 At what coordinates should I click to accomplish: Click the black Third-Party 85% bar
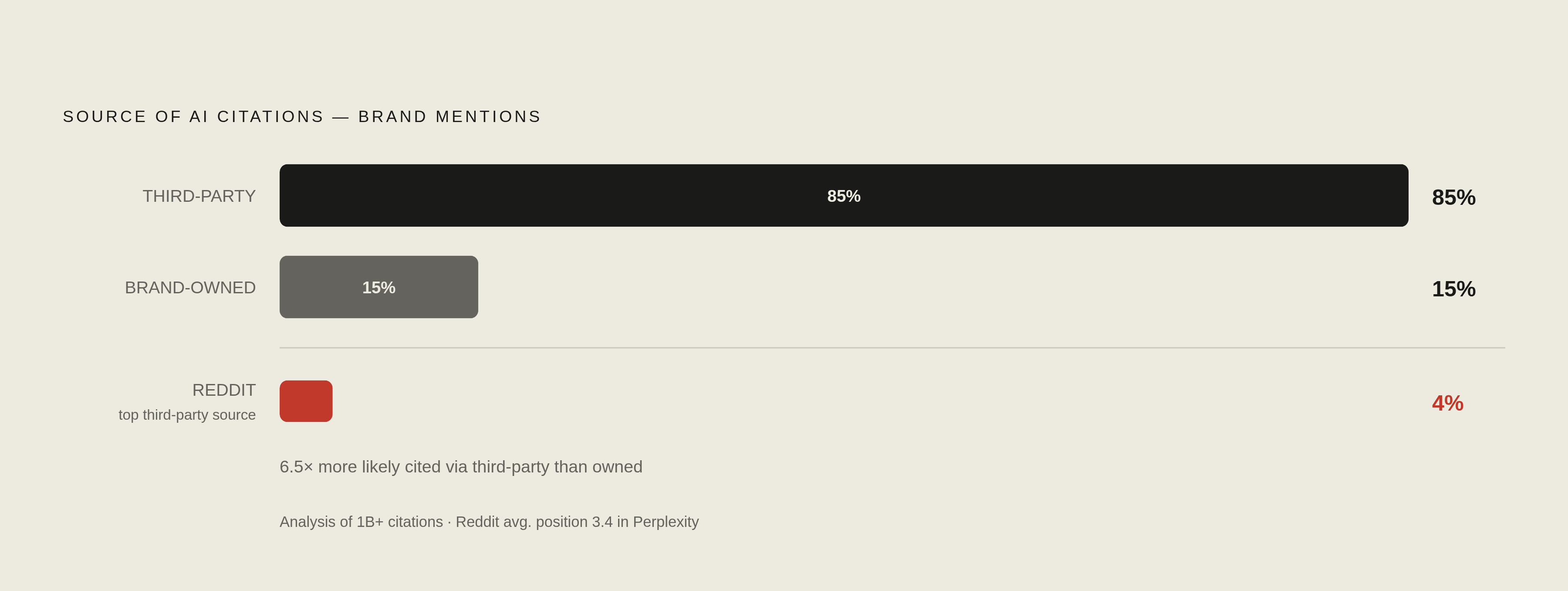coord(844,196)
